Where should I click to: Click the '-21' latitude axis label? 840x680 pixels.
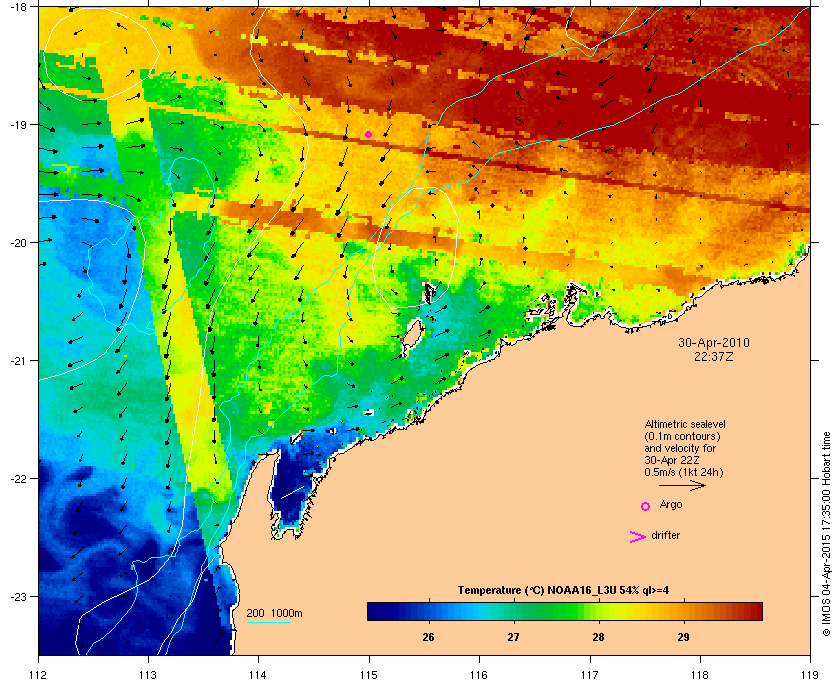pyautogui.click(x=18, y=360)
